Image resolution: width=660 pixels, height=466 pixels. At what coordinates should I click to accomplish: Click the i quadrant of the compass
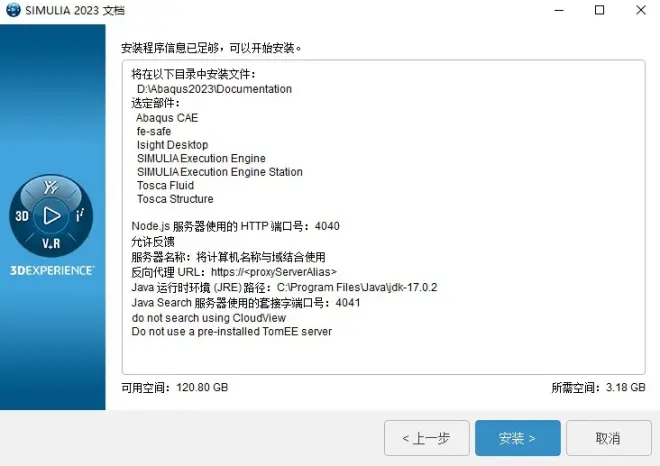click(x=80, y=215)
